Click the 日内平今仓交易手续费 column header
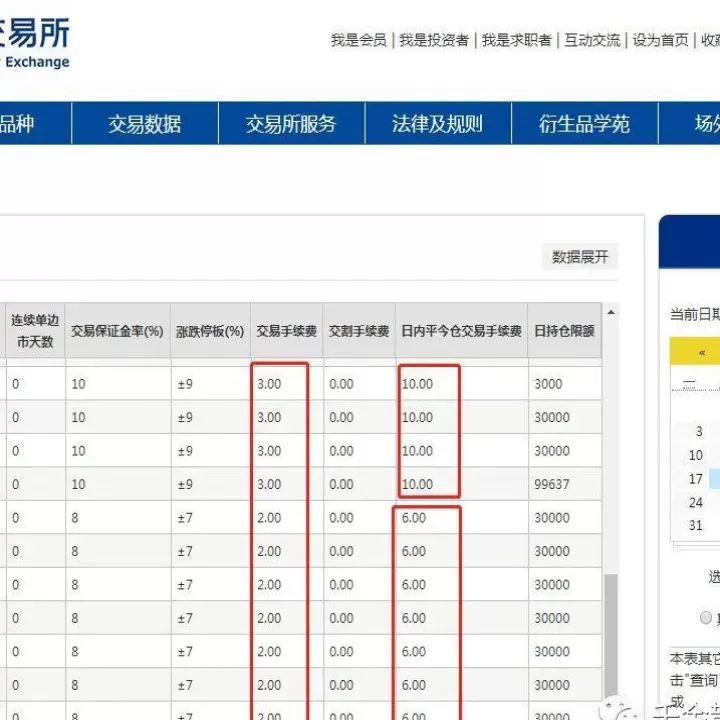This screenshot has width=720, height=720. pyautogui.click(x=461, y=331)
